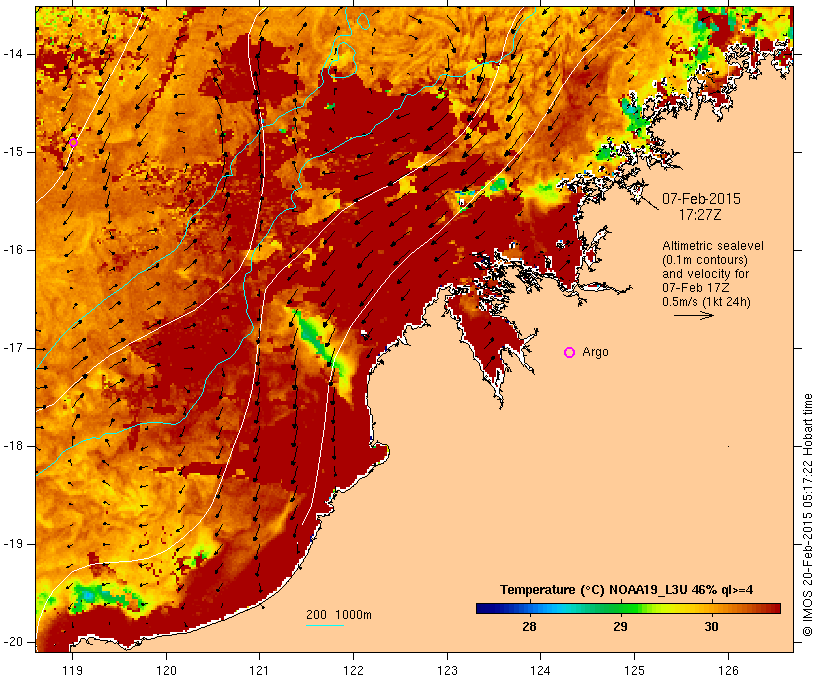Click the '30' label on temperature scale

click(x=711, y=627)
